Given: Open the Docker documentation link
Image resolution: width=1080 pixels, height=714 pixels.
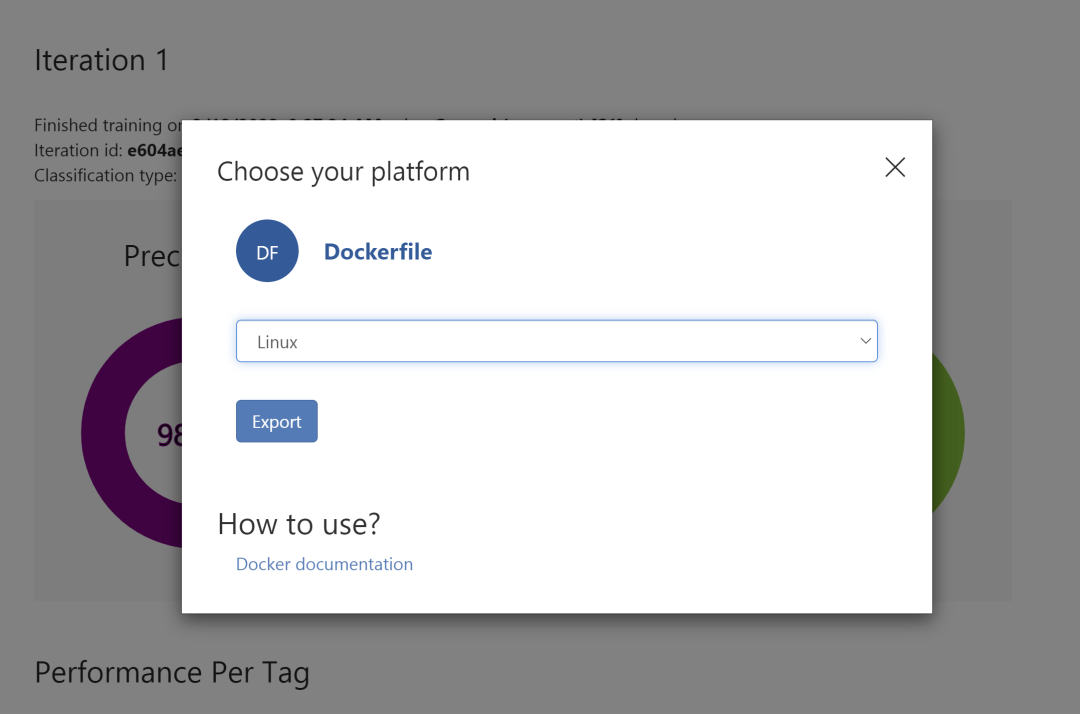Looking at the screenshot, I should [x=324, y=564].
